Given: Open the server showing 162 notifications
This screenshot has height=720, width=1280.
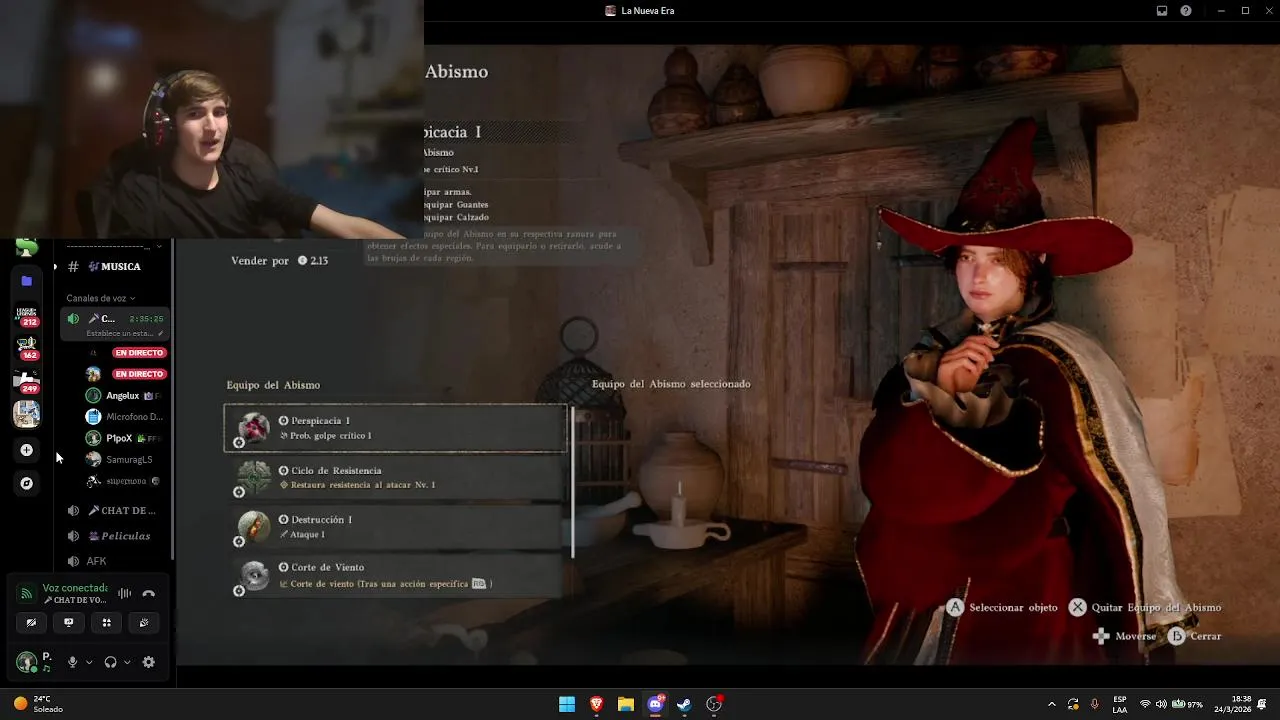Looking at the screenshot, I should (x=26, y=348).
